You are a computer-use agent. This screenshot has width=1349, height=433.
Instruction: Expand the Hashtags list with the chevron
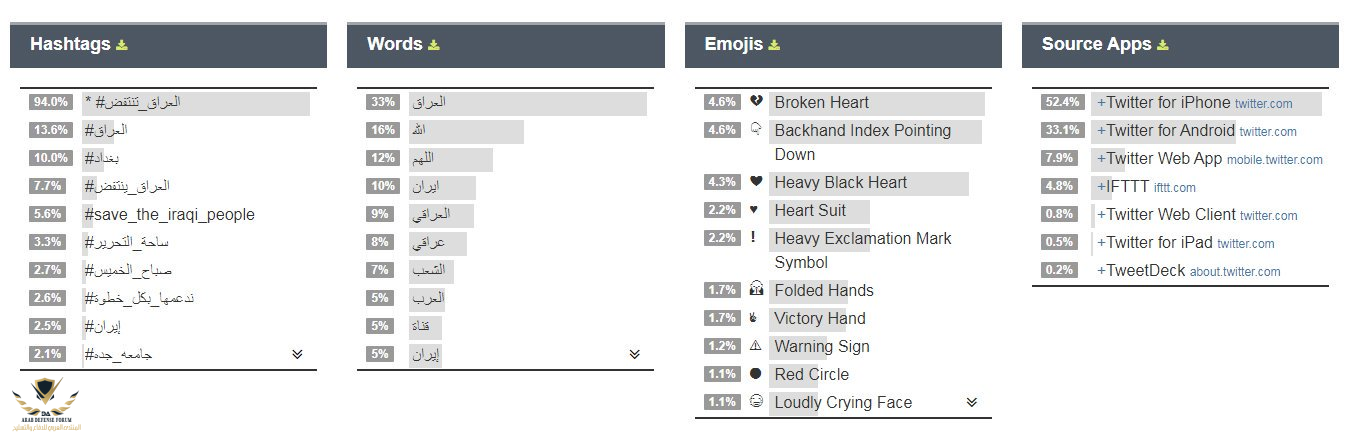(x=297, y=354)
